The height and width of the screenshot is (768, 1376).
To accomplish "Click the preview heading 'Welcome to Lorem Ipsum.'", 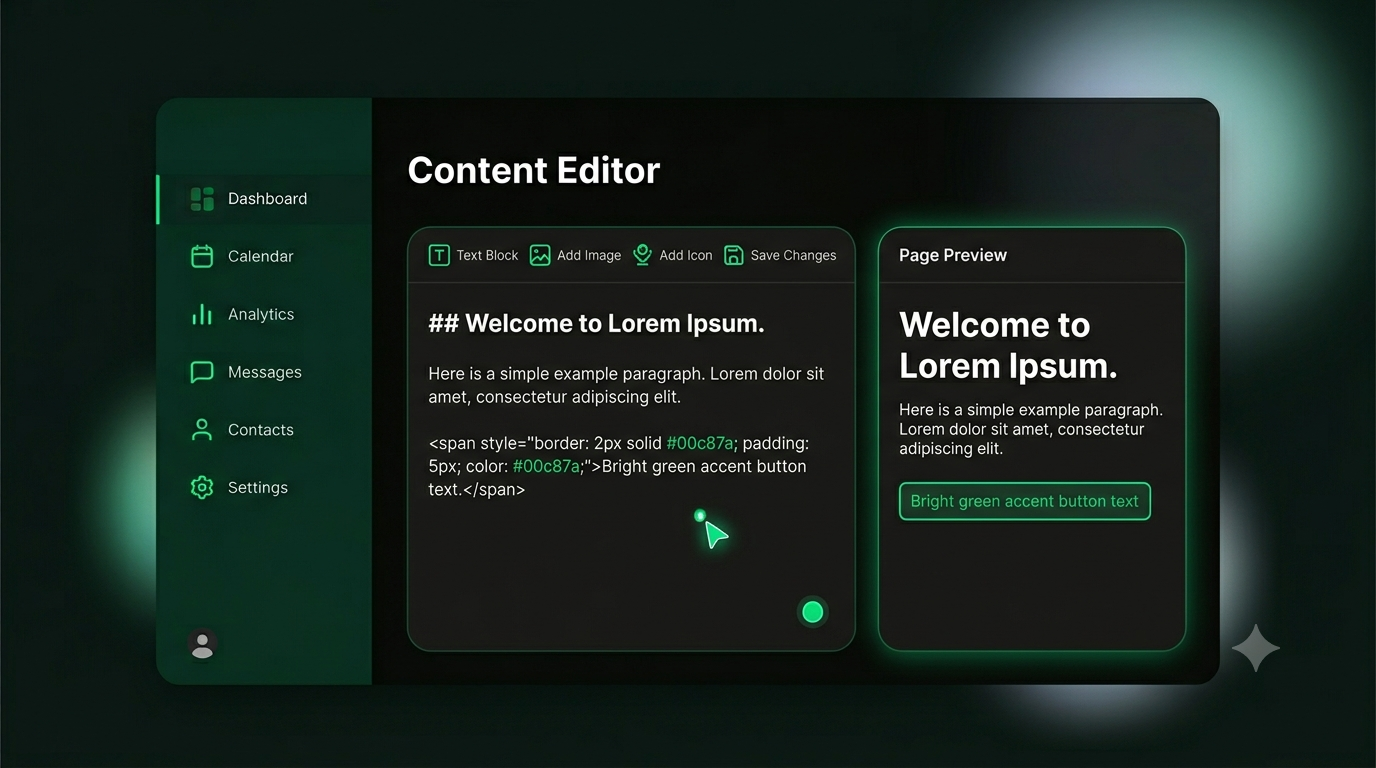I will [x=1008, y=345].
